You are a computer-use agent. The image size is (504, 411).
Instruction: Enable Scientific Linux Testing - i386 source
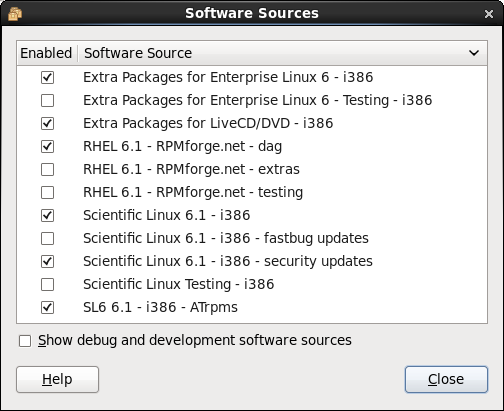47,284
